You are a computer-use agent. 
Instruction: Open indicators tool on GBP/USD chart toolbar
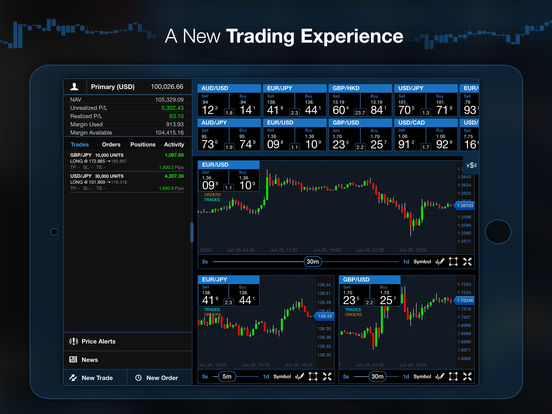(x=440, y=377)
